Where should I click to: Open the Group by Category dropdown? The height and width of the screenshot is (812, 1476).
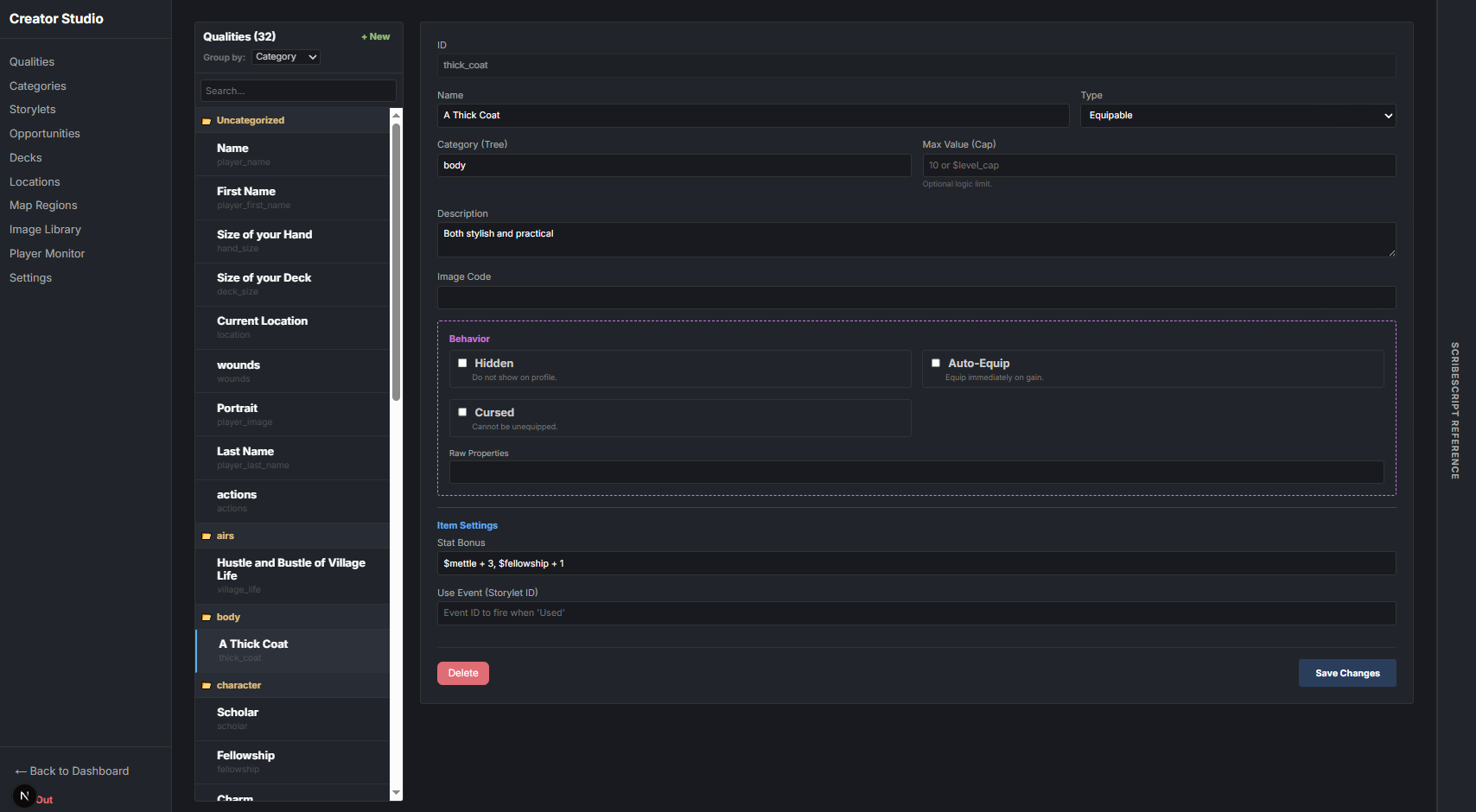click(x=286, y=57)
